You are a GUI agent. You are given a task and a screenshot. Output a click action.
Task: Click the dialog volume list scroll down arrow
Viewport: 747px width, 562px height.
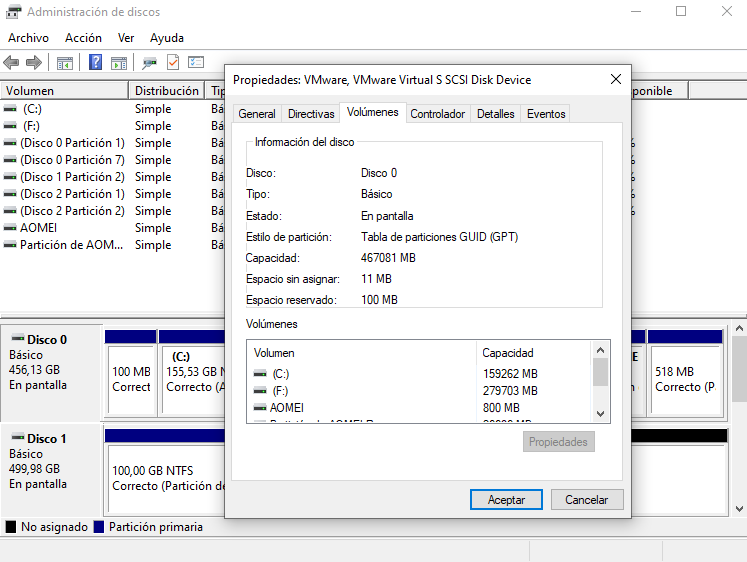tap(600, 413)
